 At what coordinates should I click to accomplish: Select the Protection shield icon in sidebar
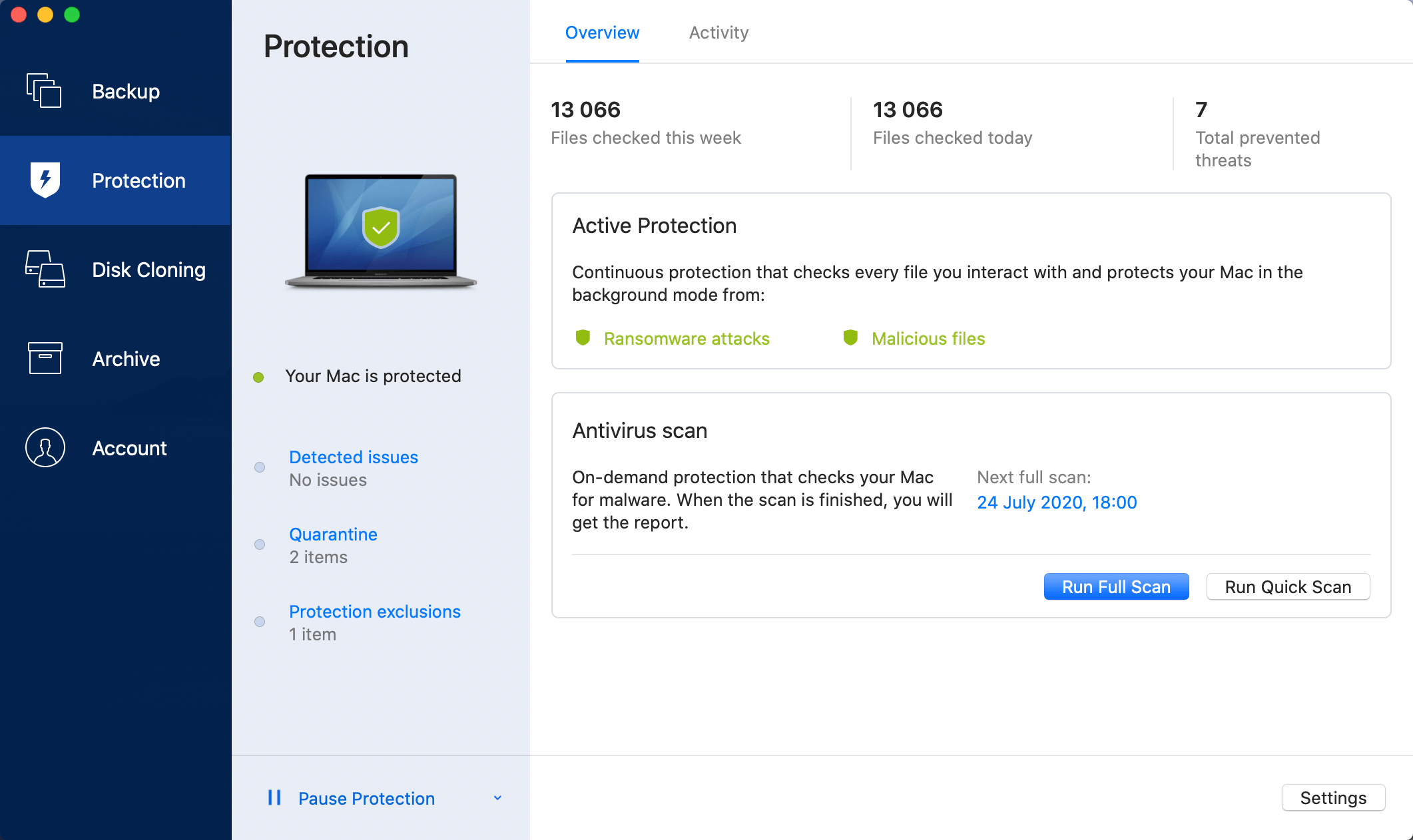click(x=45, y=180)
